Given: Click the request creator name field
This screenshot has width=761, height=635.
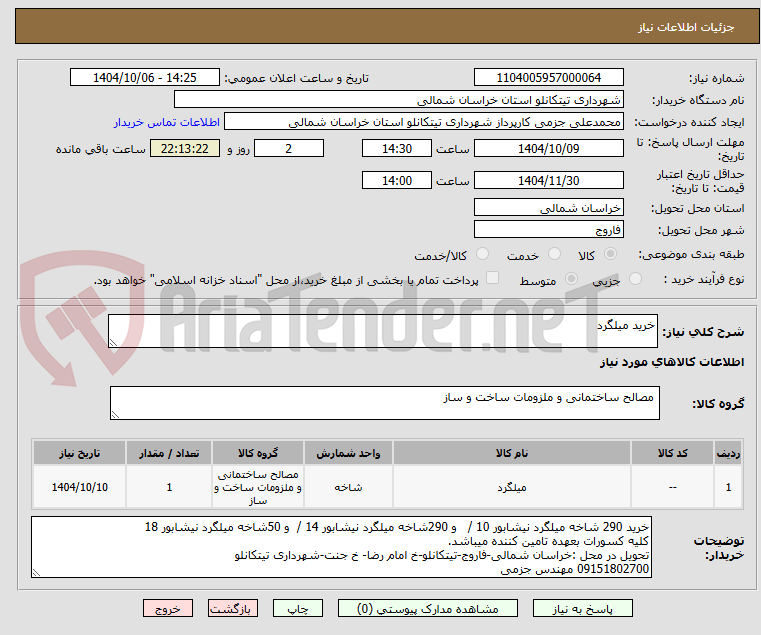Looking at the screenshot, I should pos(424,122).
